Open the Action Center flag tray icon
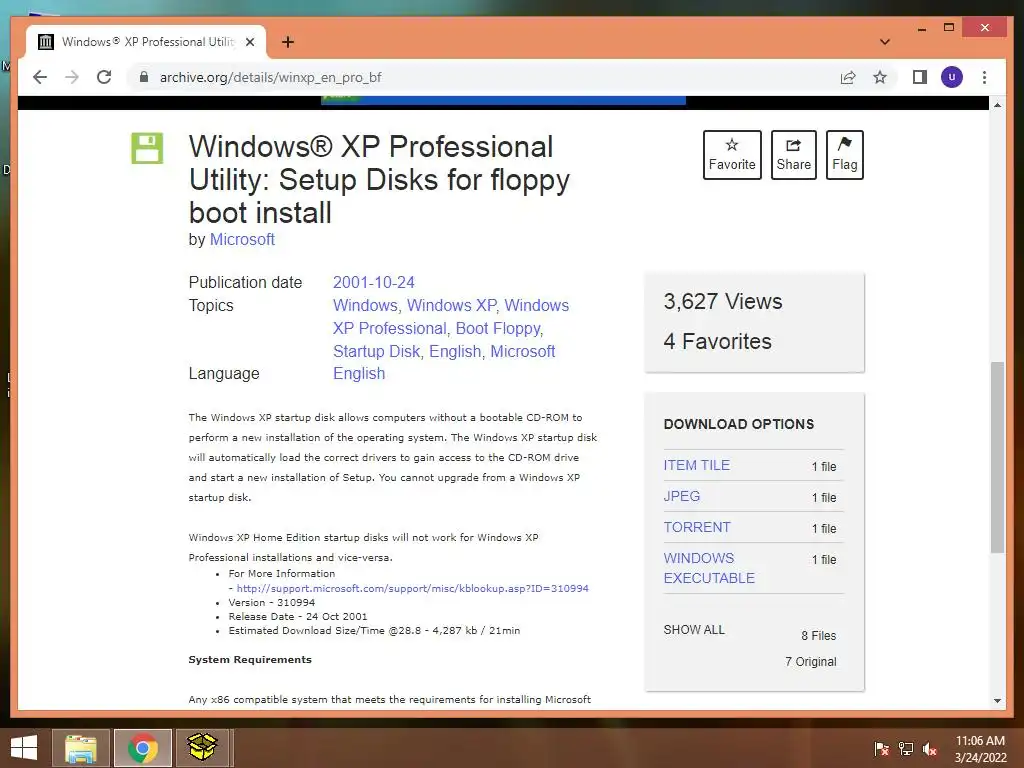 881,748
